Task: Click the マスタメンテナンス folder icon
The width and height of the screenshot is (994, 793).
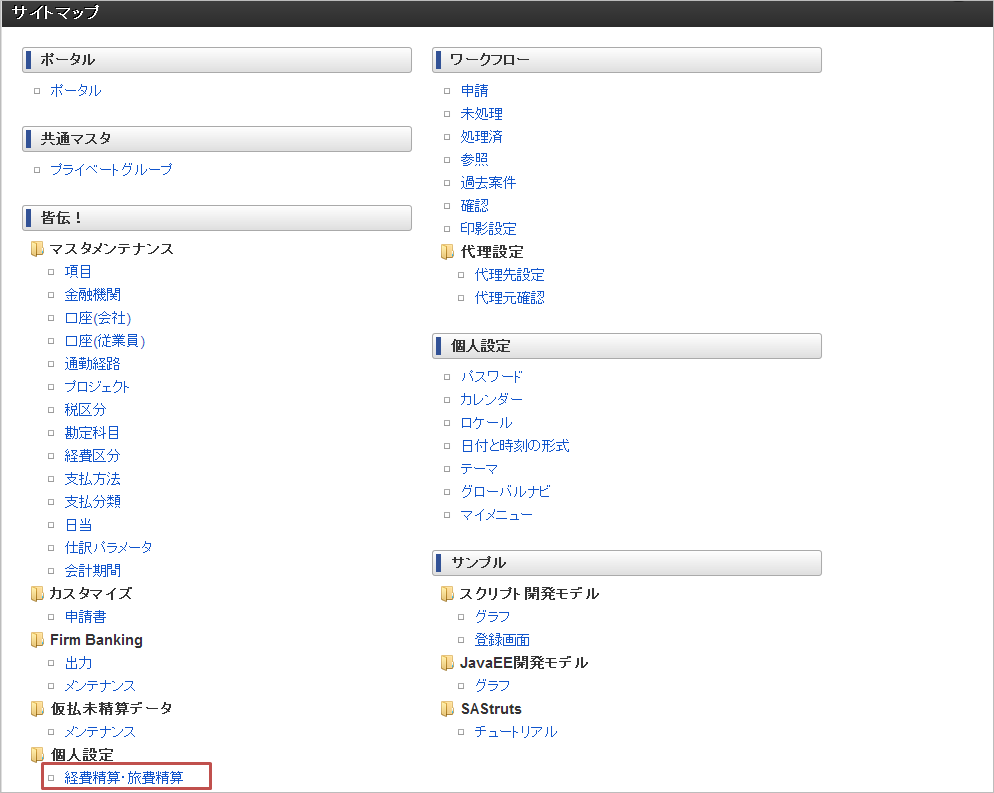Action: pos(37,249)
